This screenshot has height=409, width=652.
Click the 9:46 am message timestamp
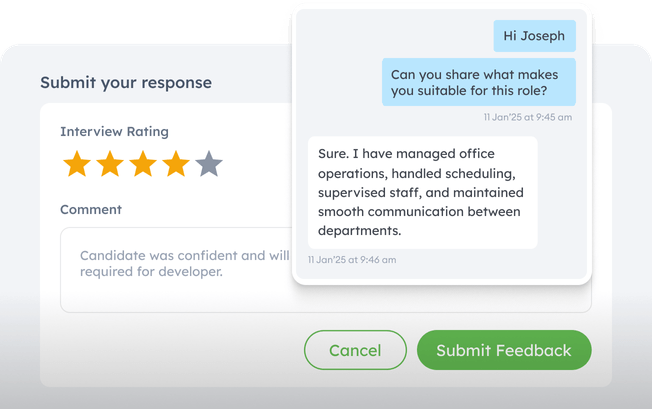(352, 260)
